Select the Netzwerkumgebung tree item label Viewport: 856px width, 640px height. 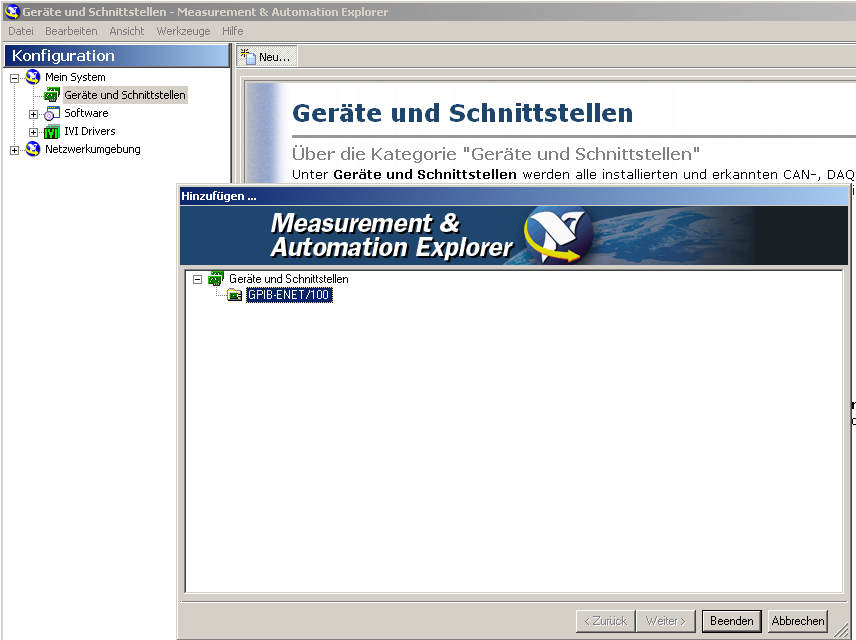click(93, 149)
